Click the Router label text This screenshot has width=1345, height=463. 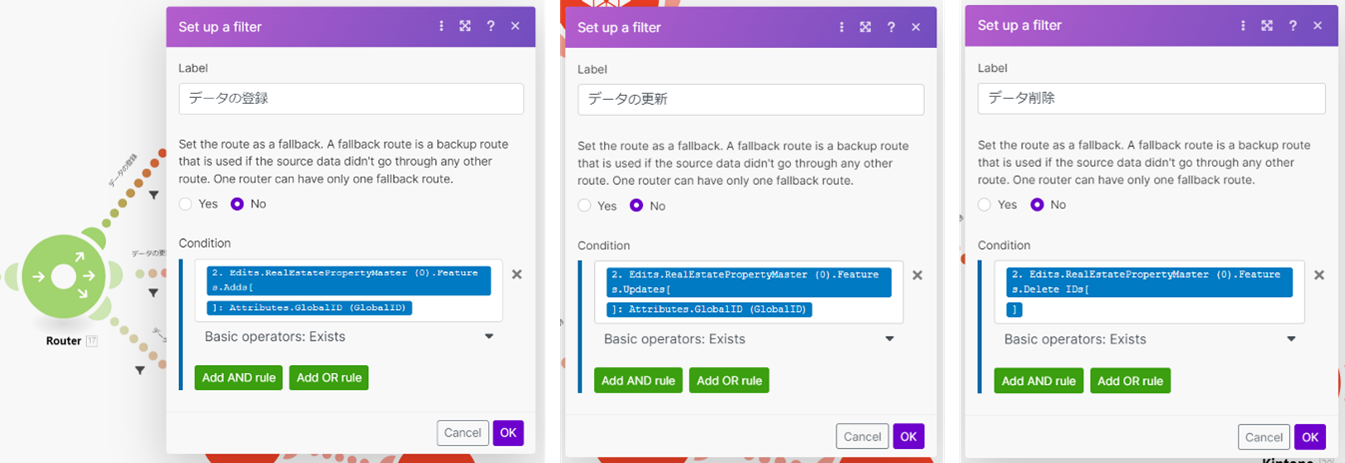point(64,341)
